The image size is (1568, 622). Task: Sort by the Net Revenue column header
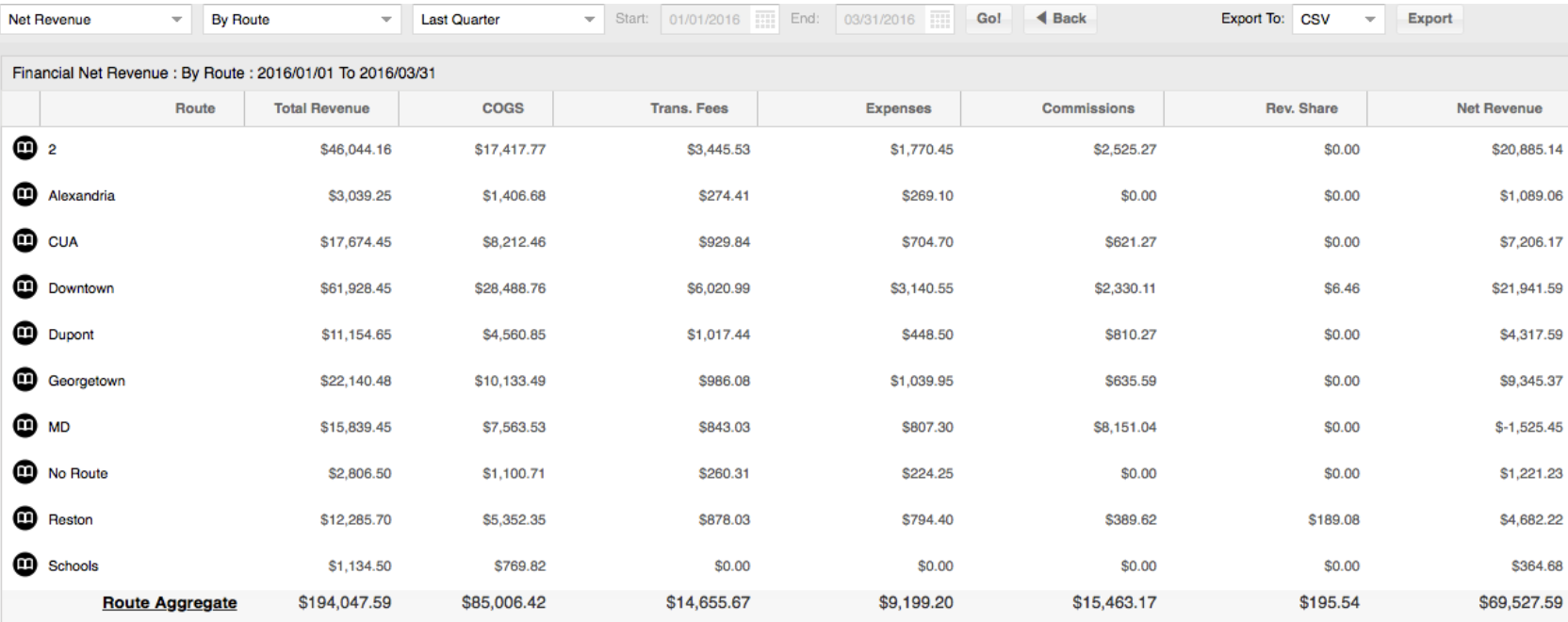(x=1468, y=108)
